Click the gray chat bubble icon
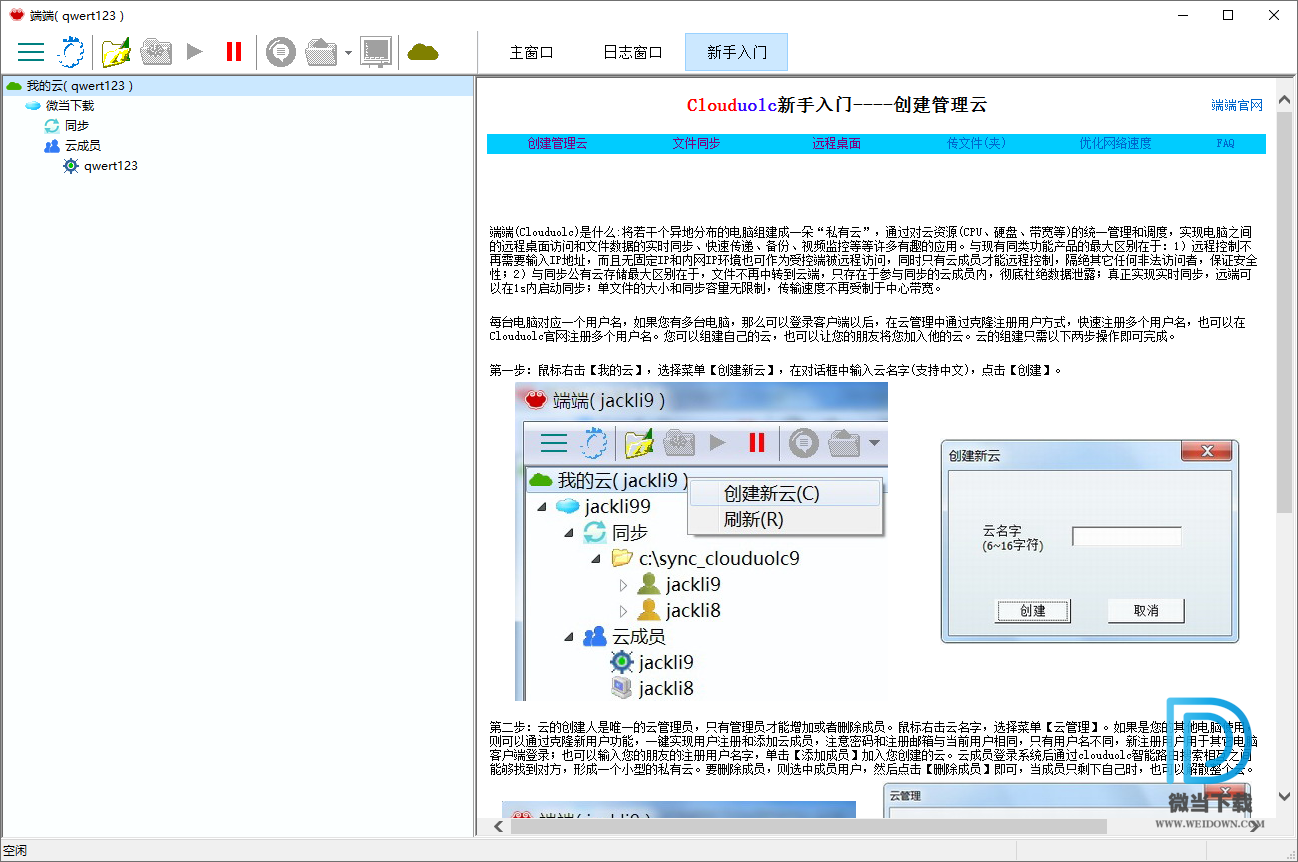 click(281, 52)
